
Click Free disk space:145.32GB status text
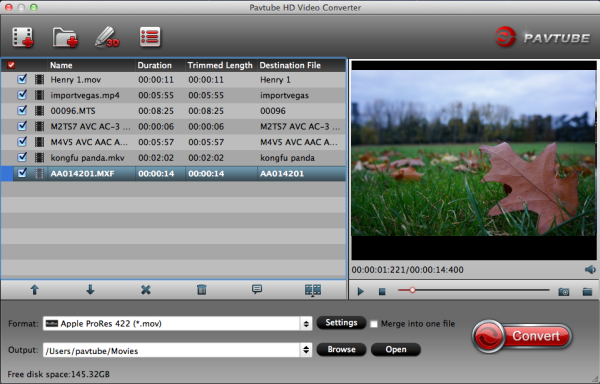pyautogui.click(x=59, y=374)
